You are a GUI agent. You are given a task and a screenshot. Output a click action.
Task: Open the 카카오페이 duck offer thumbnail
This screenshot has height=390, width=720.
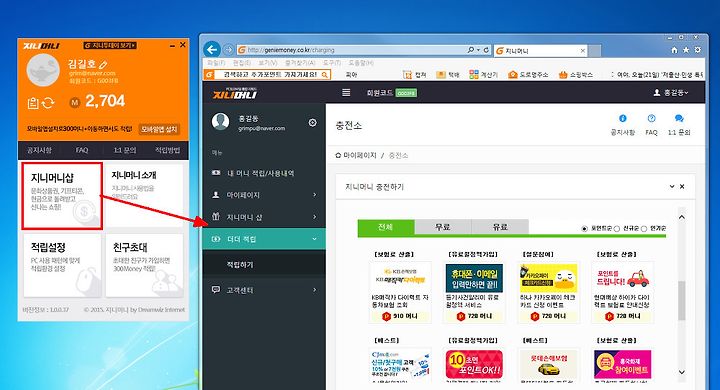tap(548, 278)
